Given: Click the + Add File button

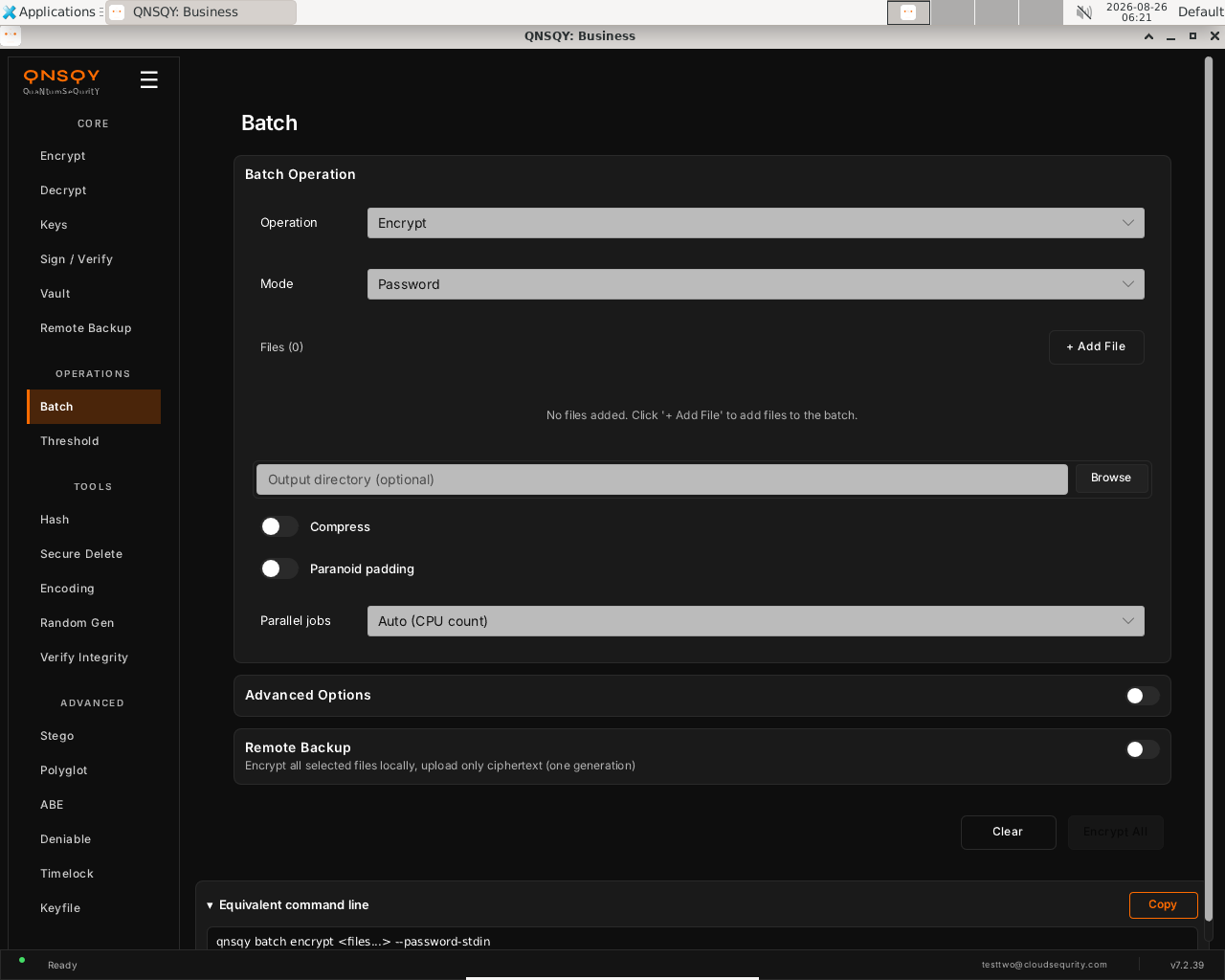Looking at the screenshot, I should (x=1097, y=347).
